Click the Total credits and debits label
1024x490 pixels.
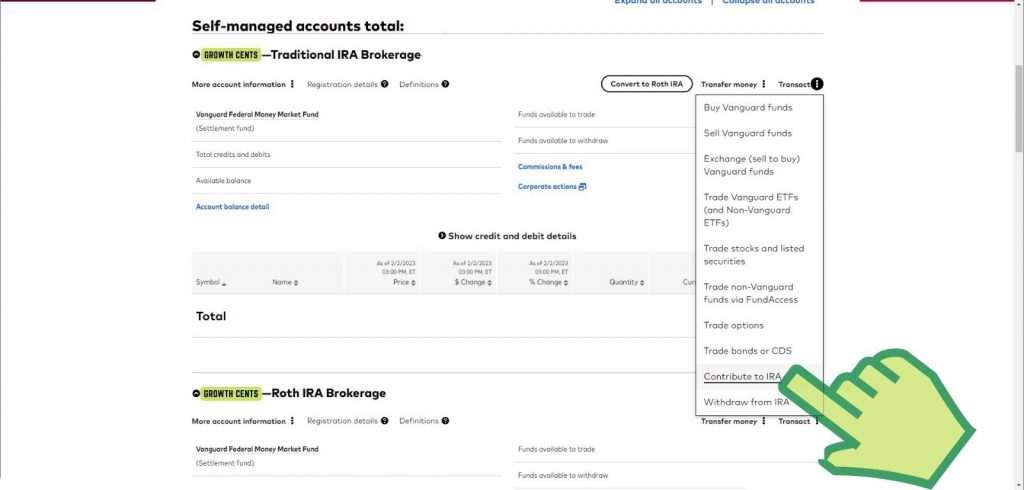coord(233,155)
